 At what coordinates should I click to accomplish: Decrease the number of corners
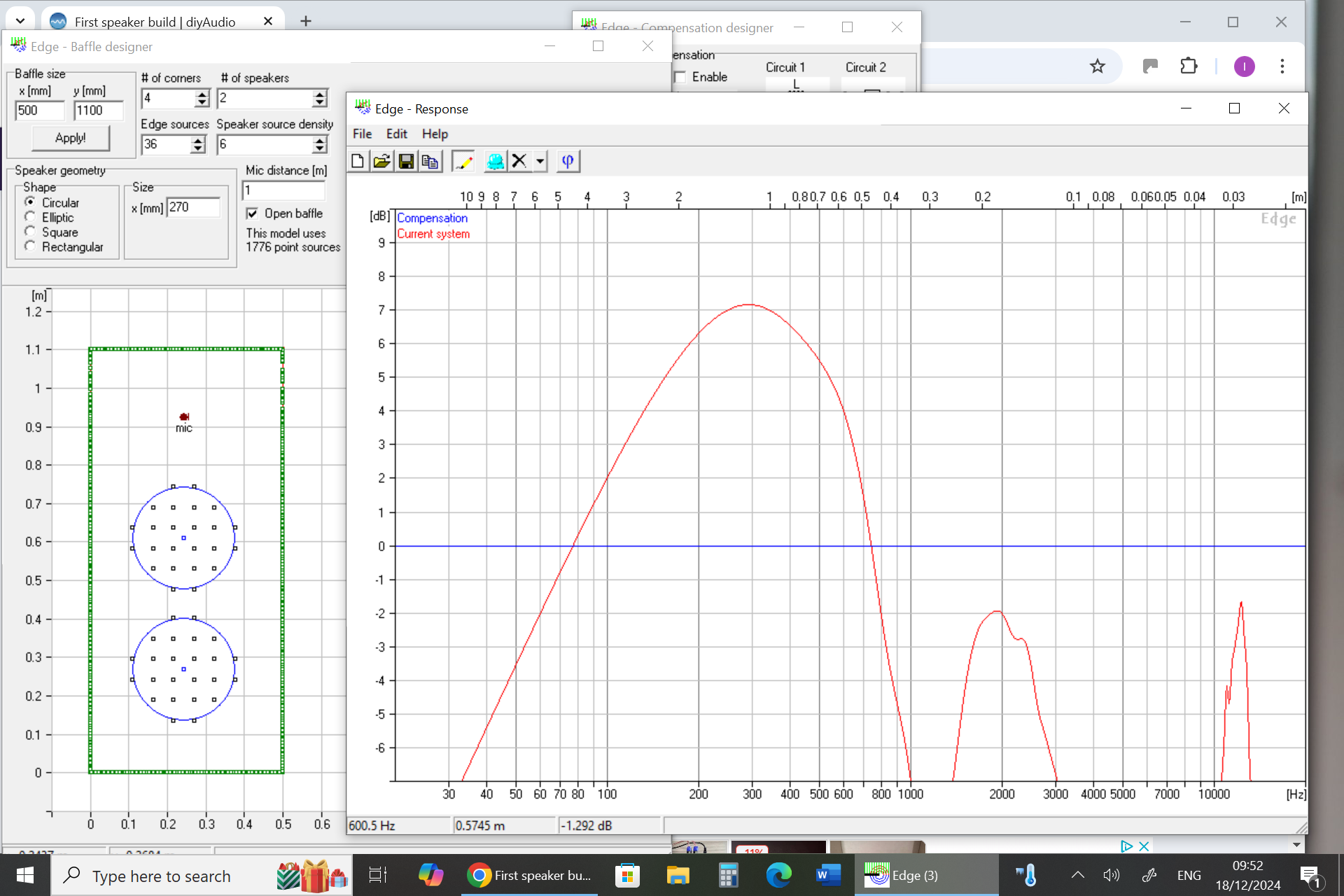click(202, 103)
